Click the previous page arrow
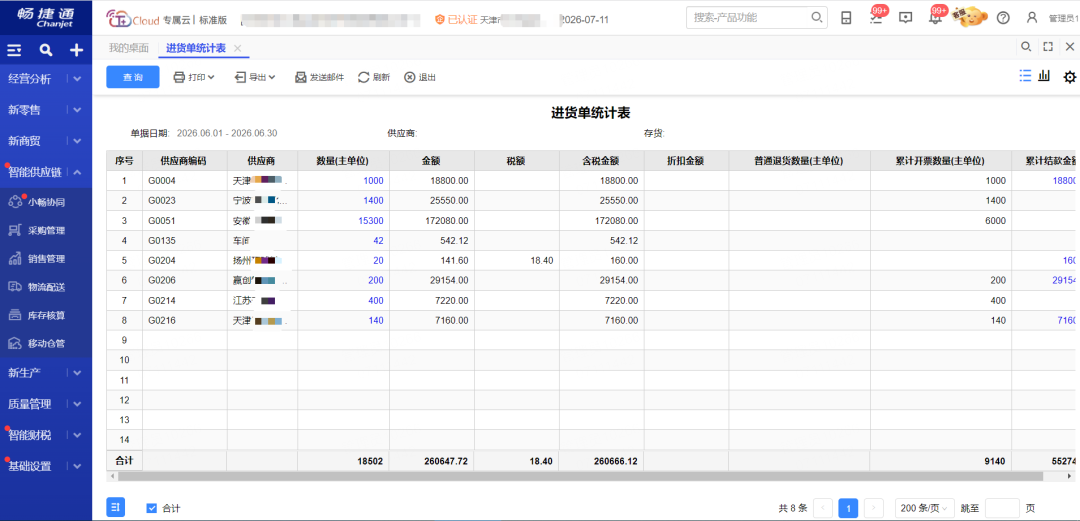 point(823,508)
